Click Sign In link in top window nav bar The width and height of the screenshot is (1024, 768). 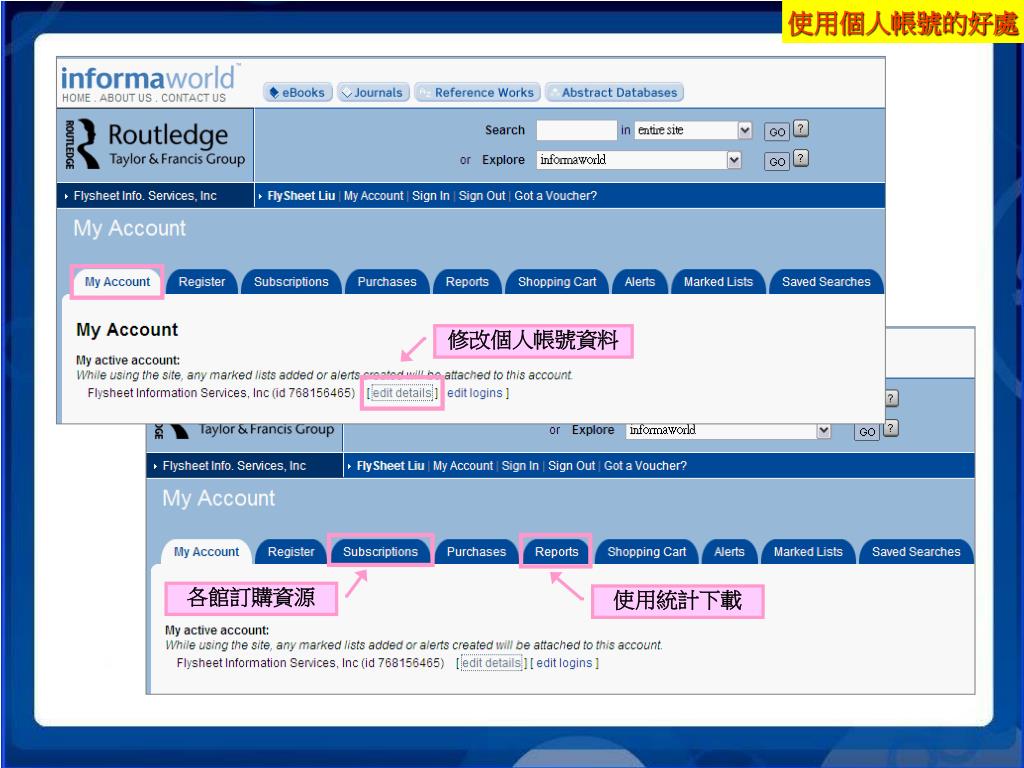(x=430, y=196)
